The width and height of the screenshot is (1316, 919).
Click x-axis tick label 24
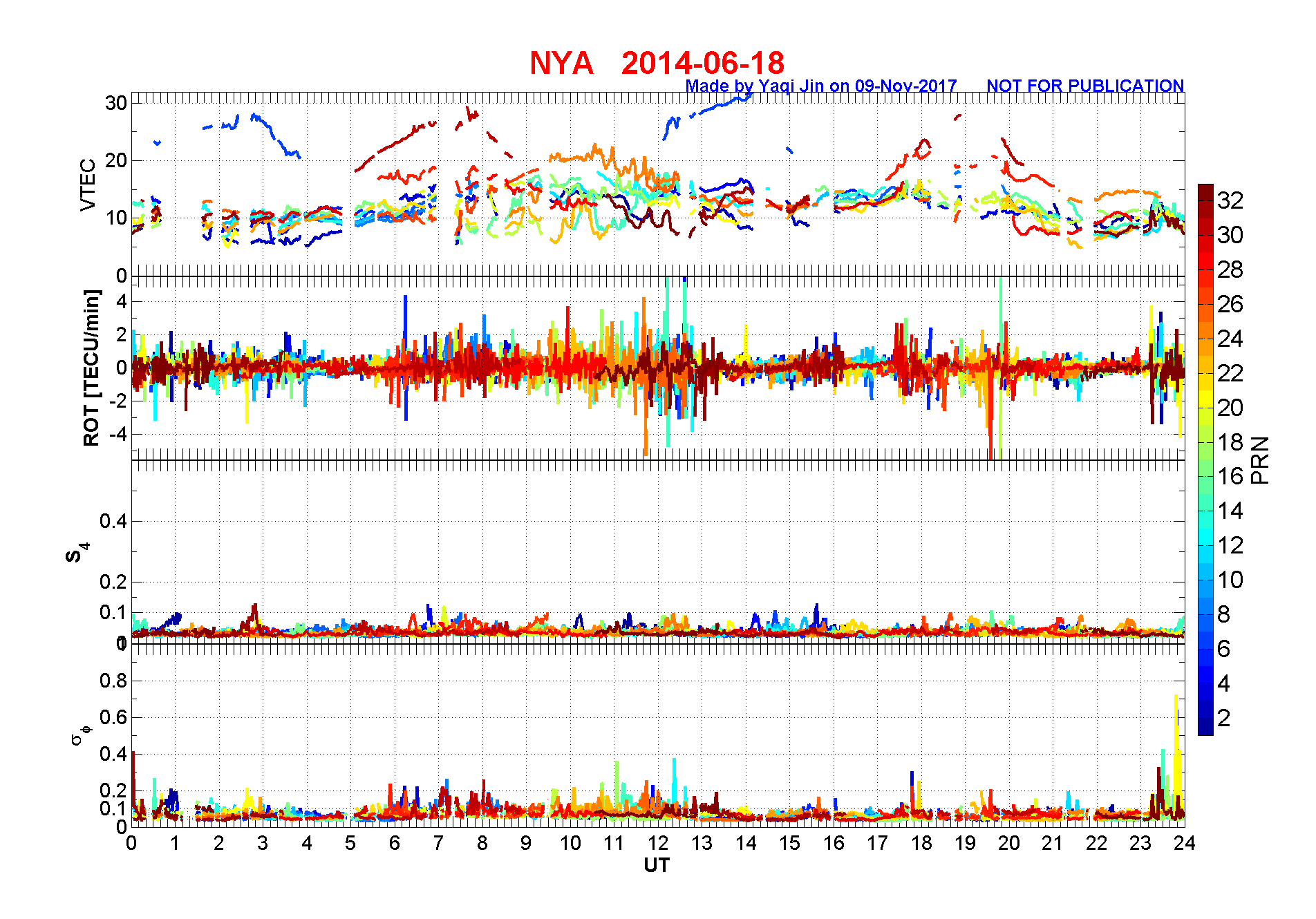[x=1184, y=843]
